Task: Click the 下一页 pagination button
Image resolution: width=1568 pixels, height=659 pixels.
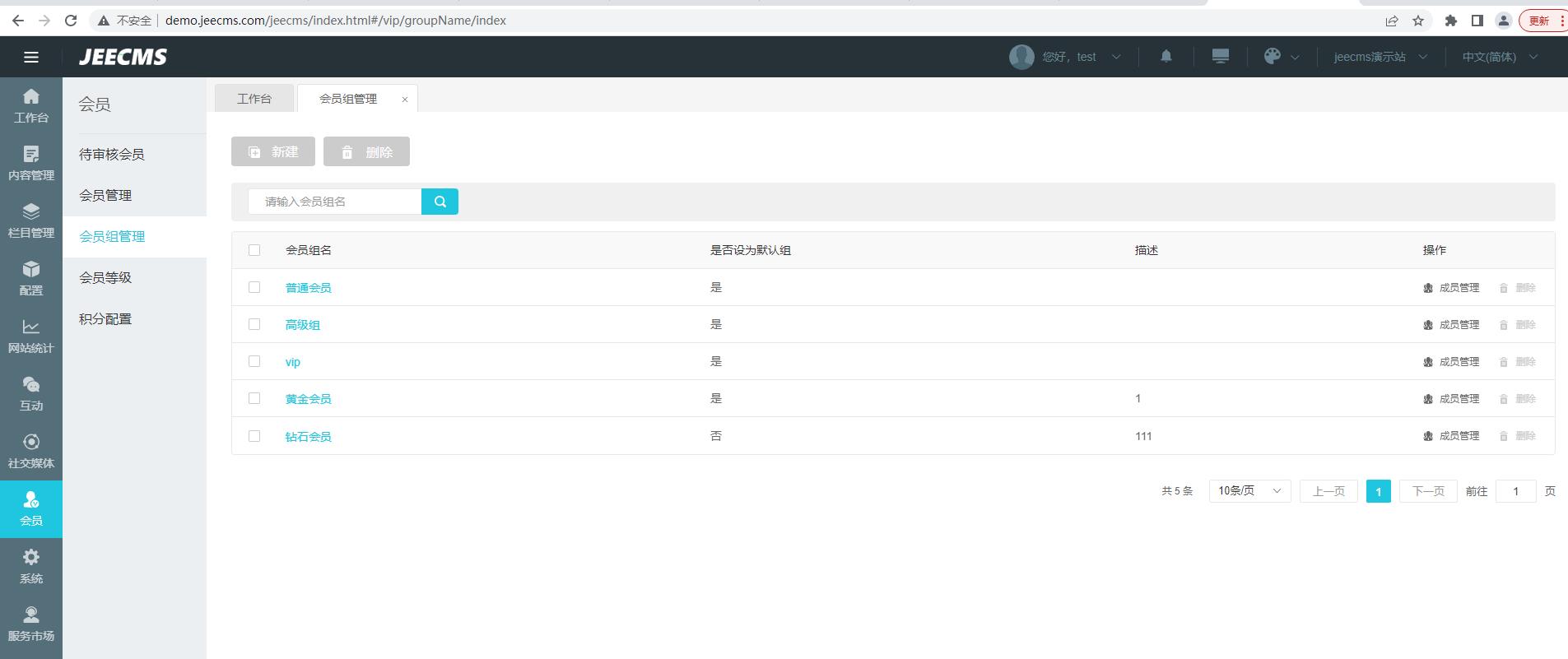Action: click(x=1428, y=491)
